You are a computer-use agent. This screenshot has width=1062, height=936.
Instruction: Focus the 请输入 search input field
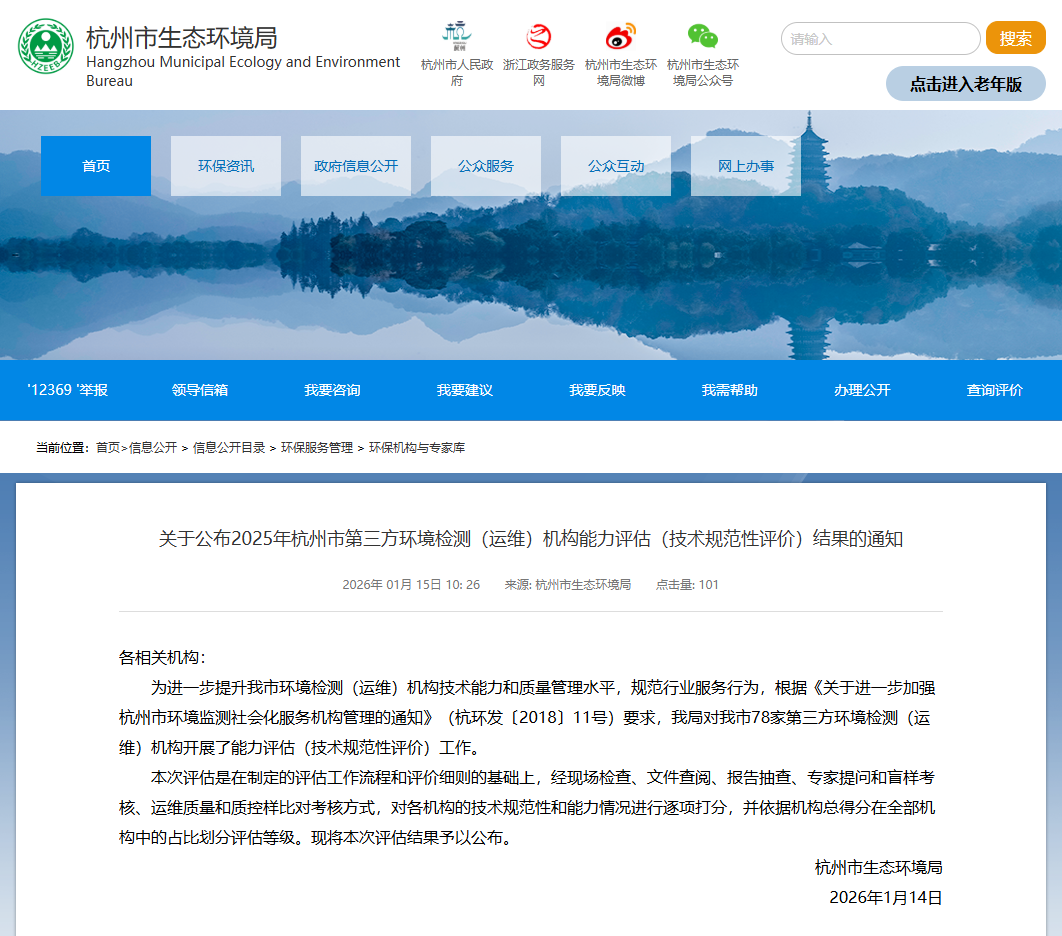point(880,39)
